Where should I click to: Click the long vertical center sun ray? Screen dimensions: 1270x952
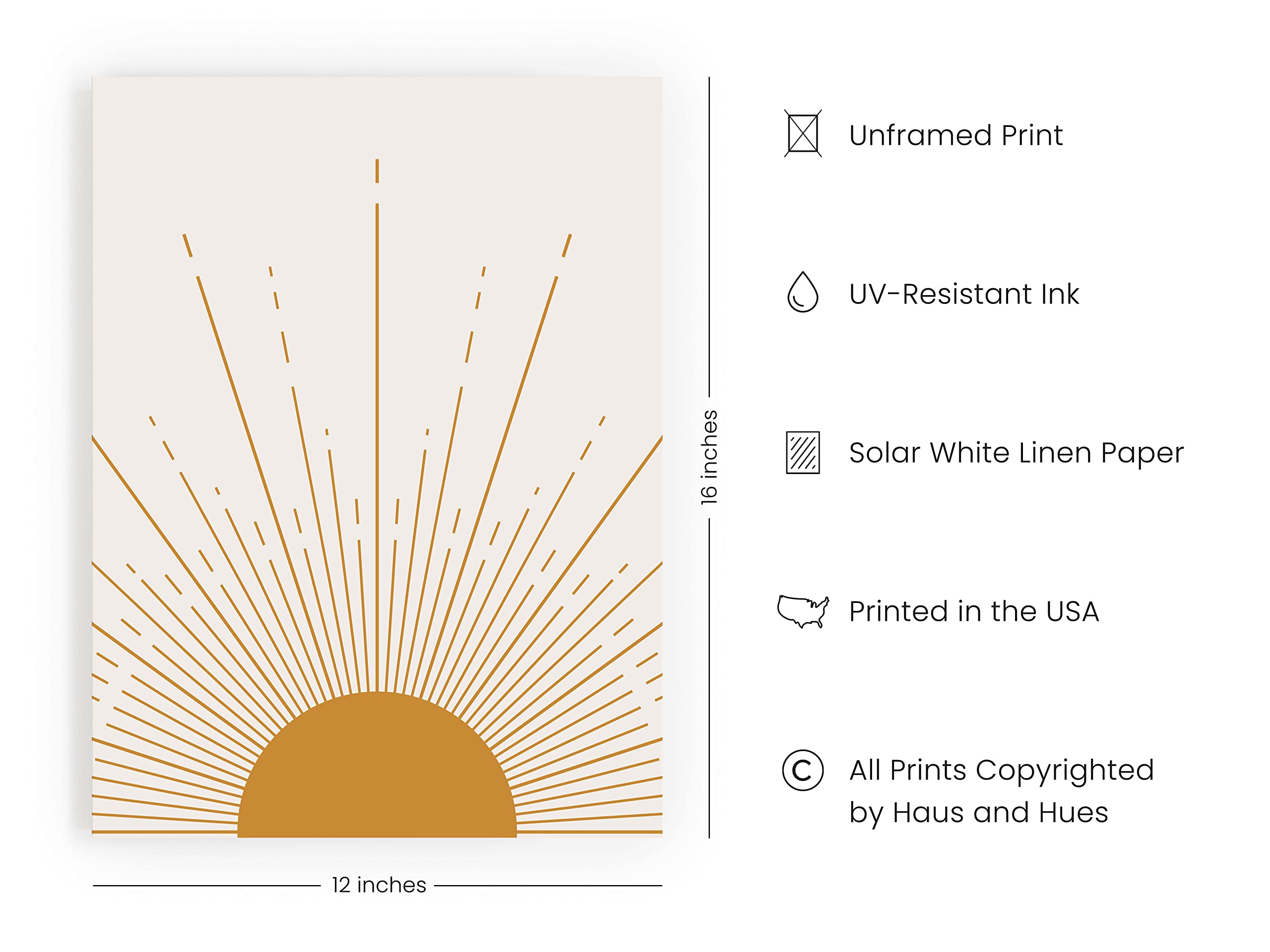point(377,448)
